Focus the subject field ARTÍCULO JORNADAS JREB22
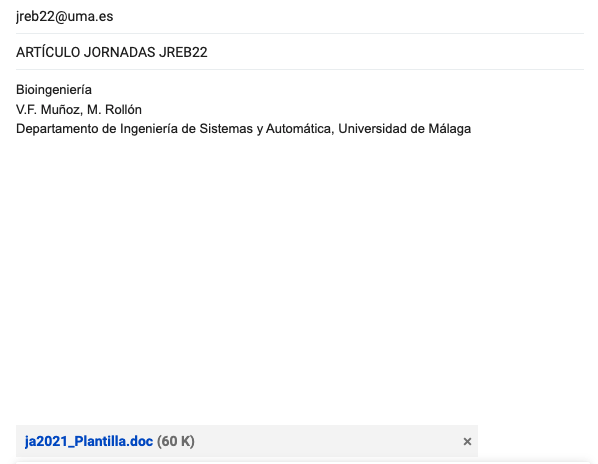 pos(300,52)
